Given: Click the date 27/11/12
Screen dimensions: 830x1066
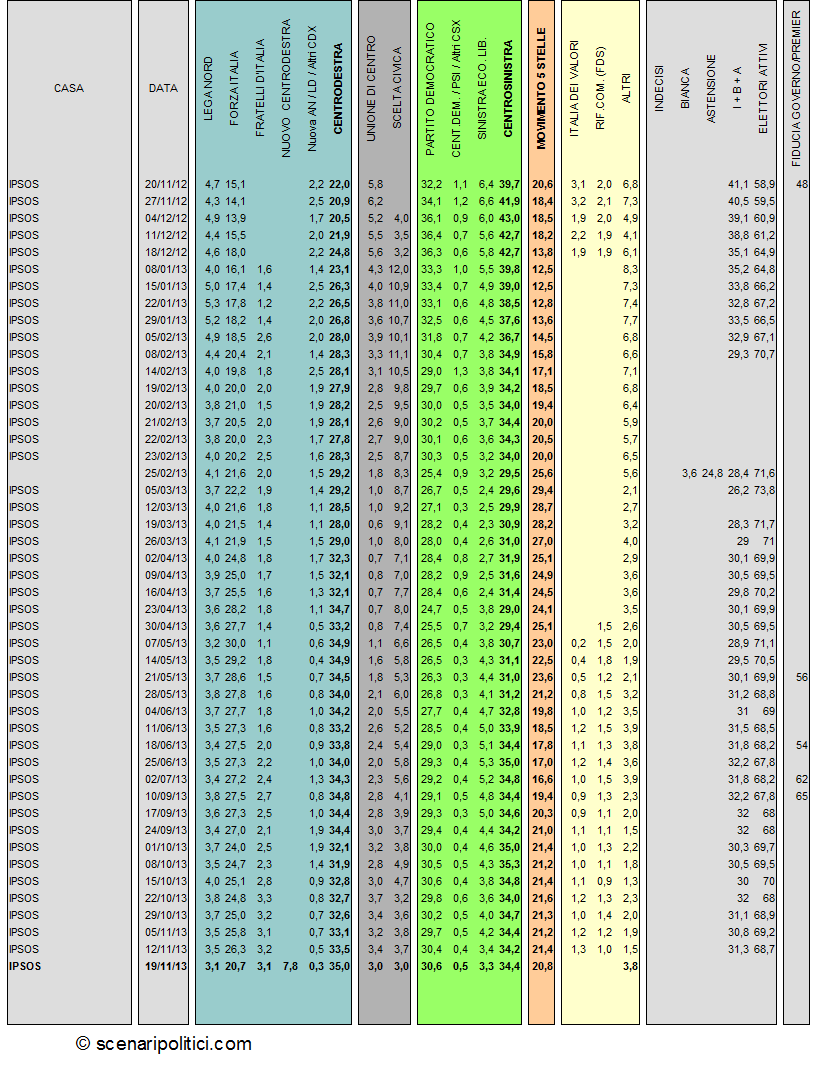Looking at the screenshot, I should [x=166, y=201].
